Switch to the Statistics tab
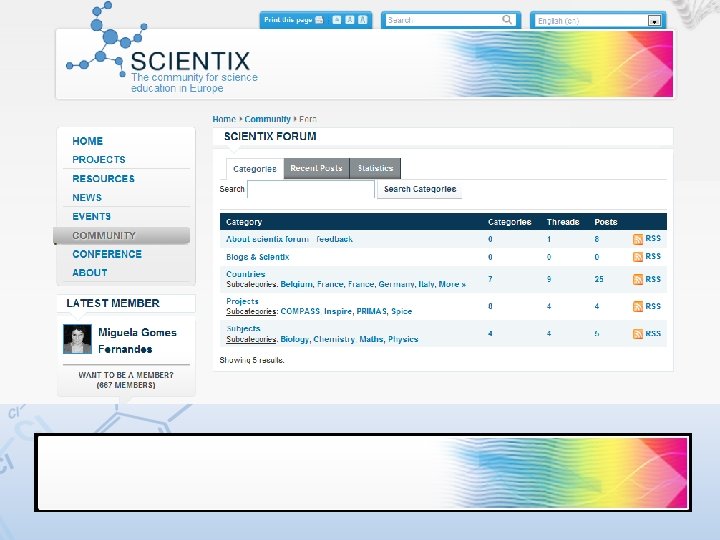720x540 pixels. click(x=375, y=168)
